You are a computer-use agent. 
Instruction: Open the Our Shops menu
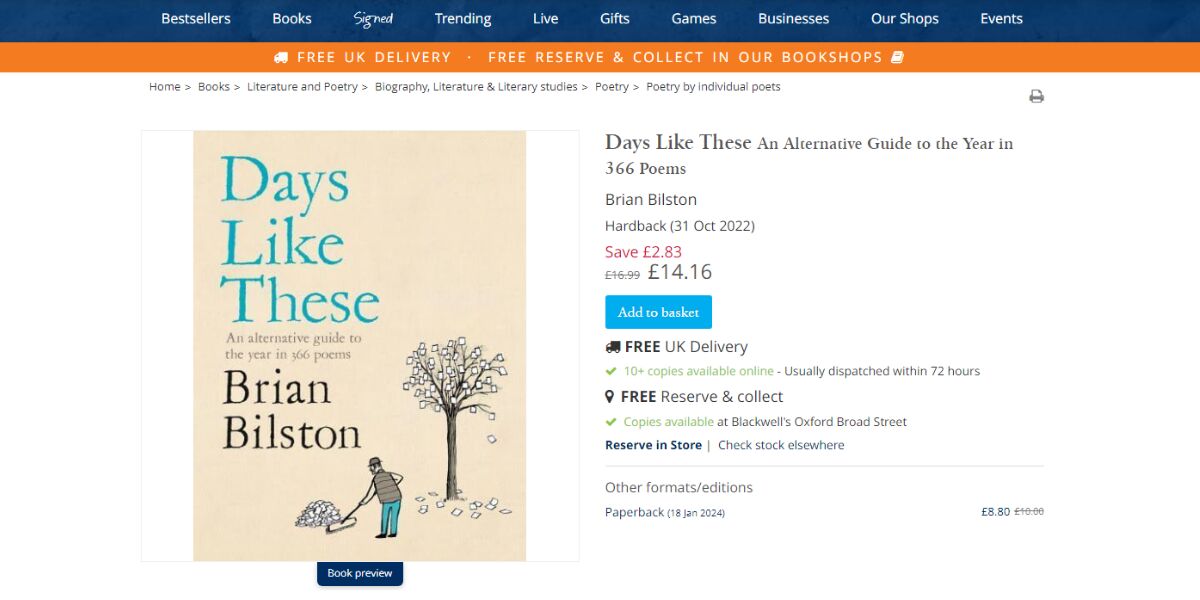pyautogui.click(x=904, y=19)
